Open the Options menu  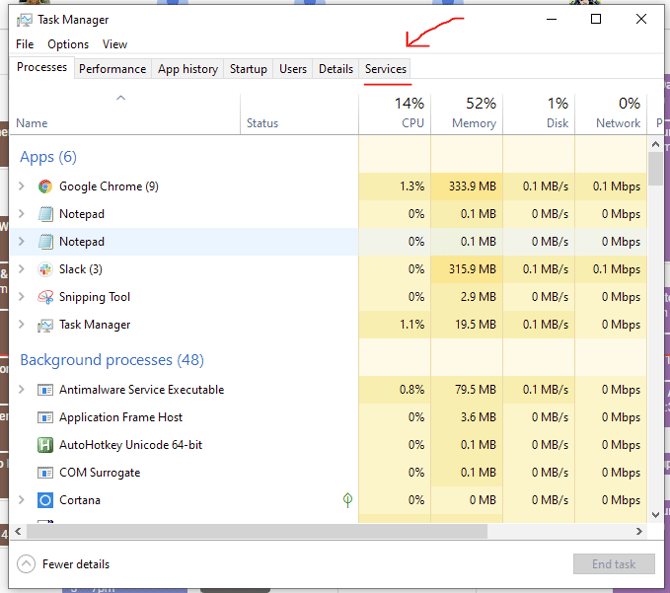coord(68,44)
